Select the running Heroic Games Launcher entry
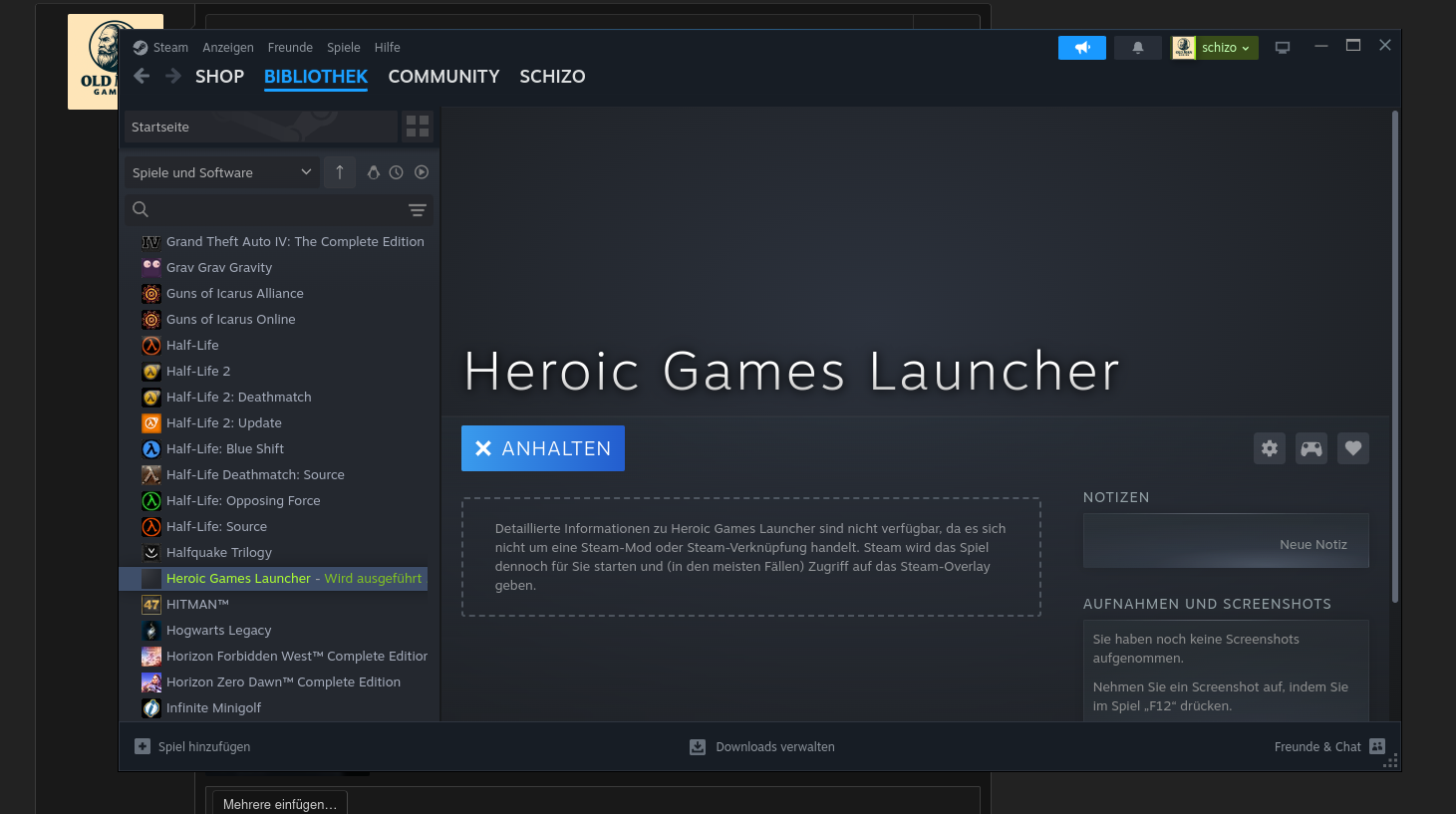The height and width of the screenshot is (814, 1456). pos(273,578)
